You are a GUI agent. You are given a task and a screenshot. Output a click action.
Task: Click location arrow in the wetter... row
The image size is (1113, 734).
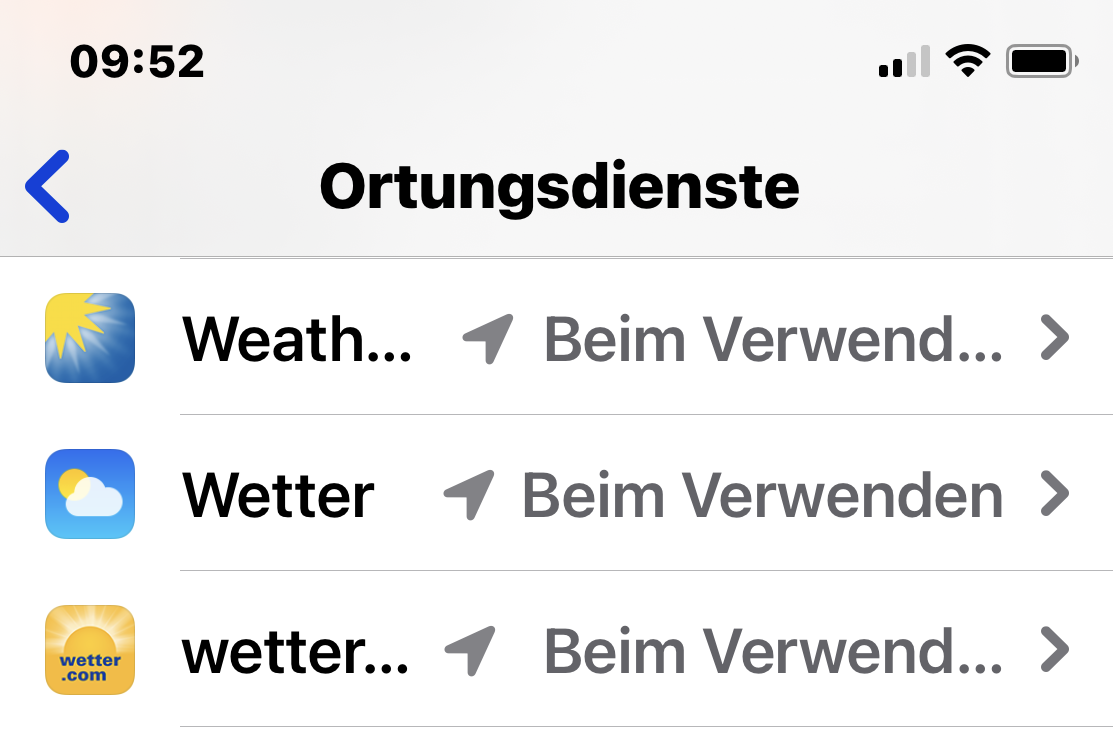pos(470,651)
